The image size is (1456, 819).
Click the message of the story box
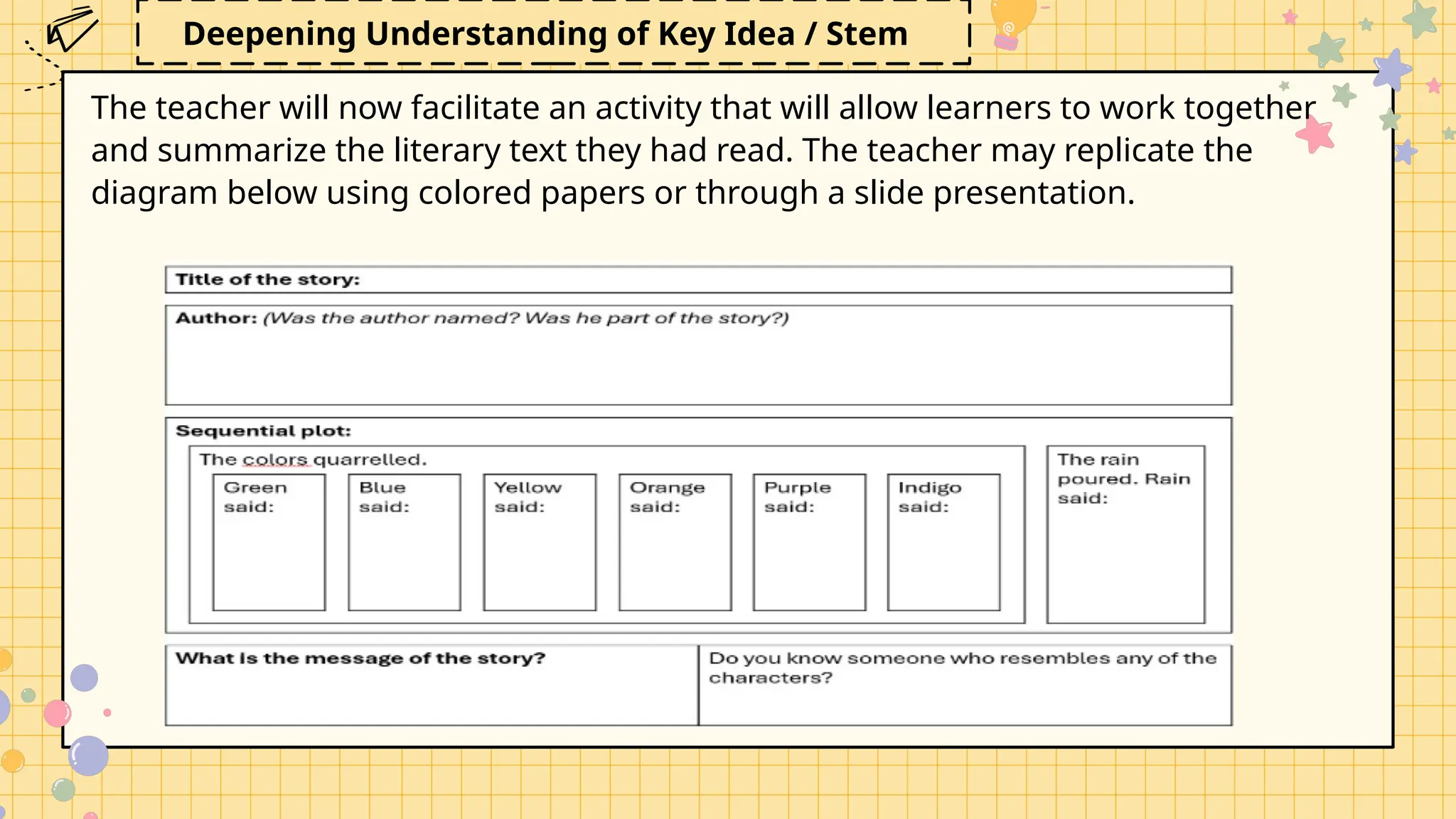click(x=432, y=685)
